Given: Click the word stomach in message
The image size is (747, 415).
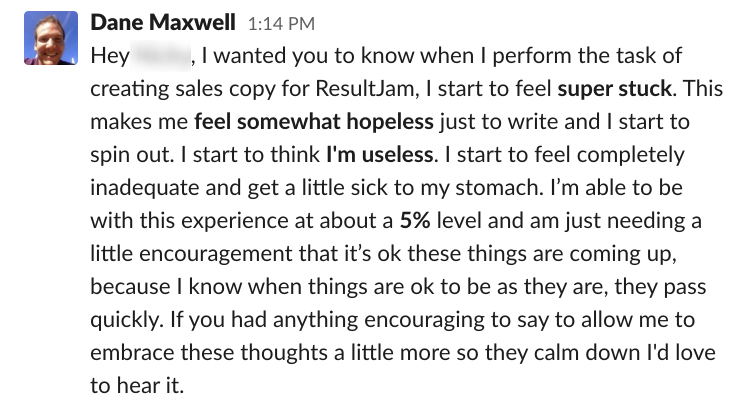Looking at the screenshot, I should (499, 188).
